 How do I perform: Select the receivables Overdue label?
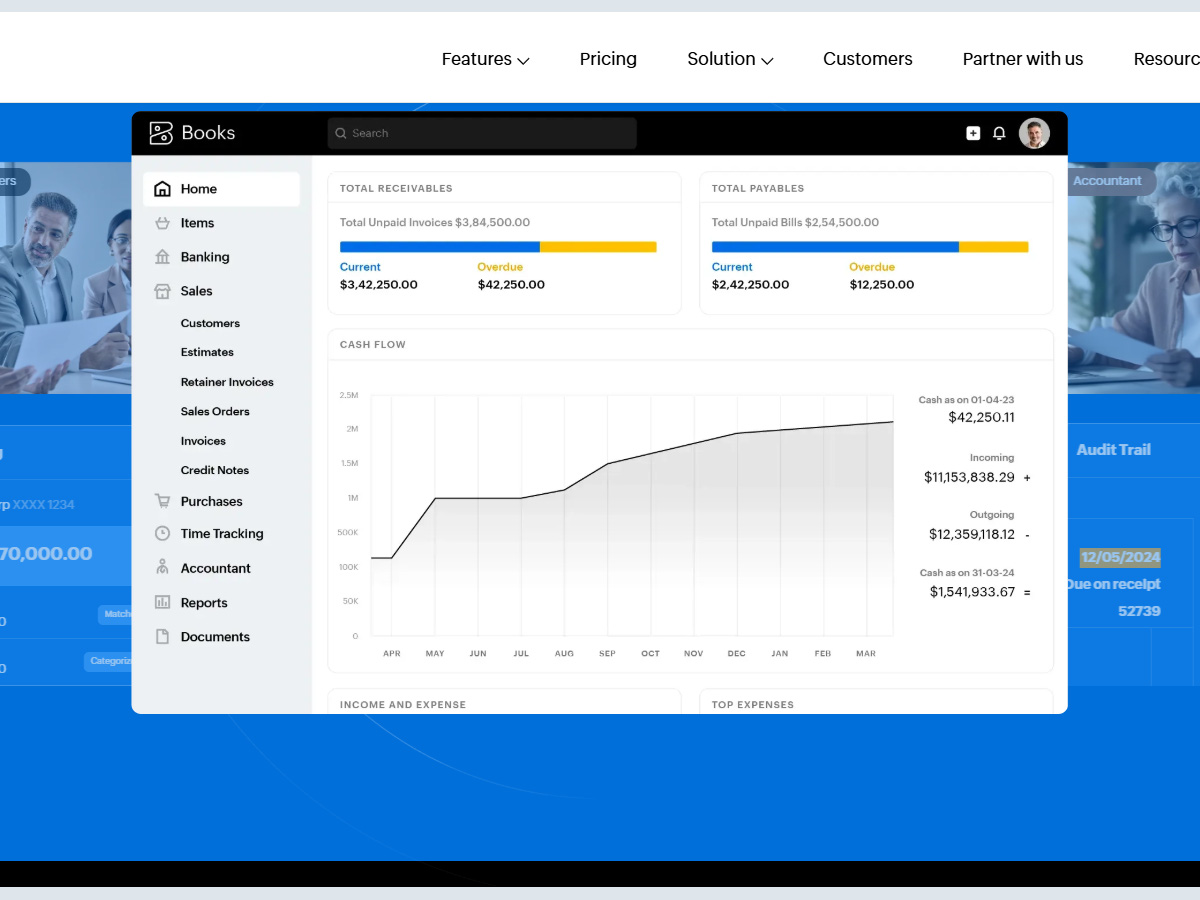coord(500,267)
